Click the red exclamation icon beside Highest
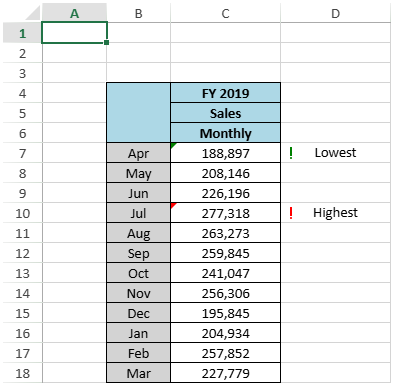The height and width of the screenshot is (387, 395). pos(291,213)
